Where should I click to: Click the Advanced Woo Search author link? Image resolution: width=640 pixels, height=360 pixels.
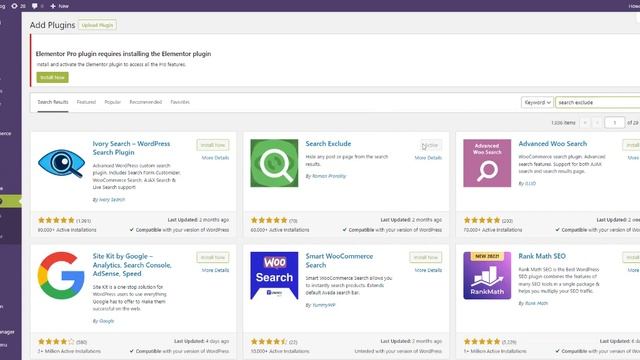[530, 183]
